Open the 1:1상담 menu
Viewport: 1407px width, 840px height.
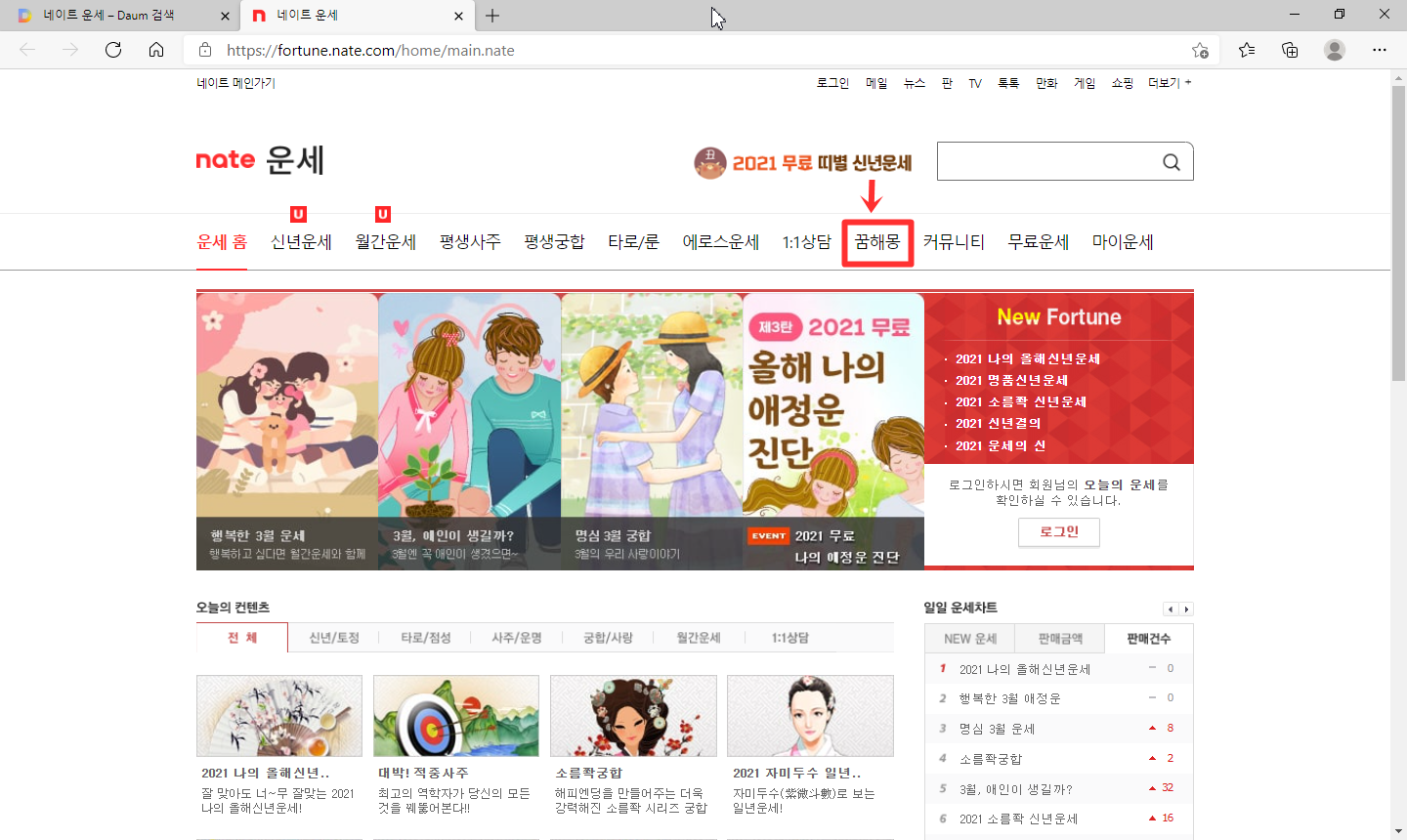806,242
